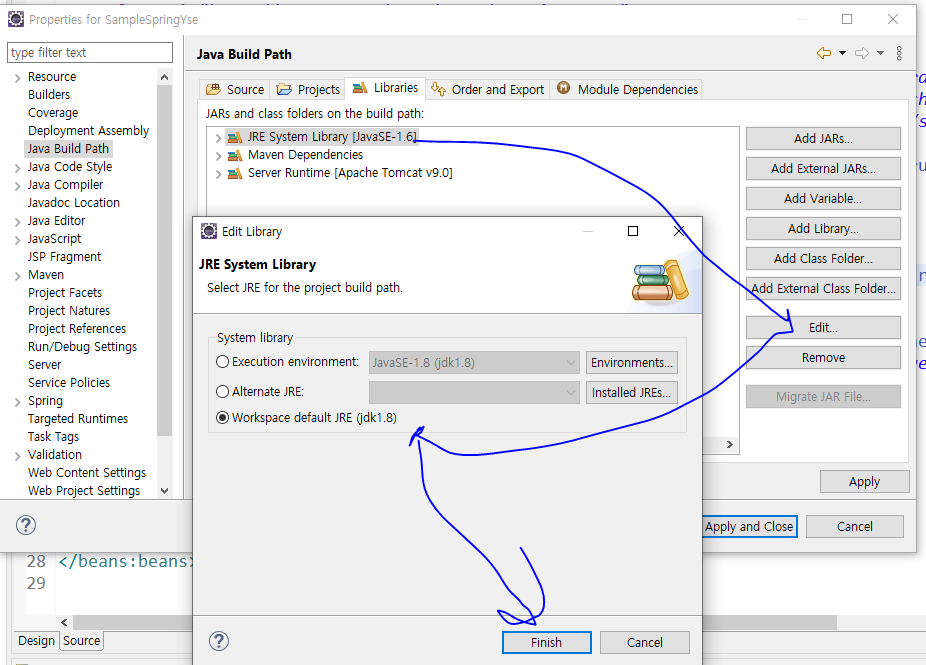Expand JRE System Library tree node
Screen dimensions: 926x665
pyautogui.click(x=219, y=138)
